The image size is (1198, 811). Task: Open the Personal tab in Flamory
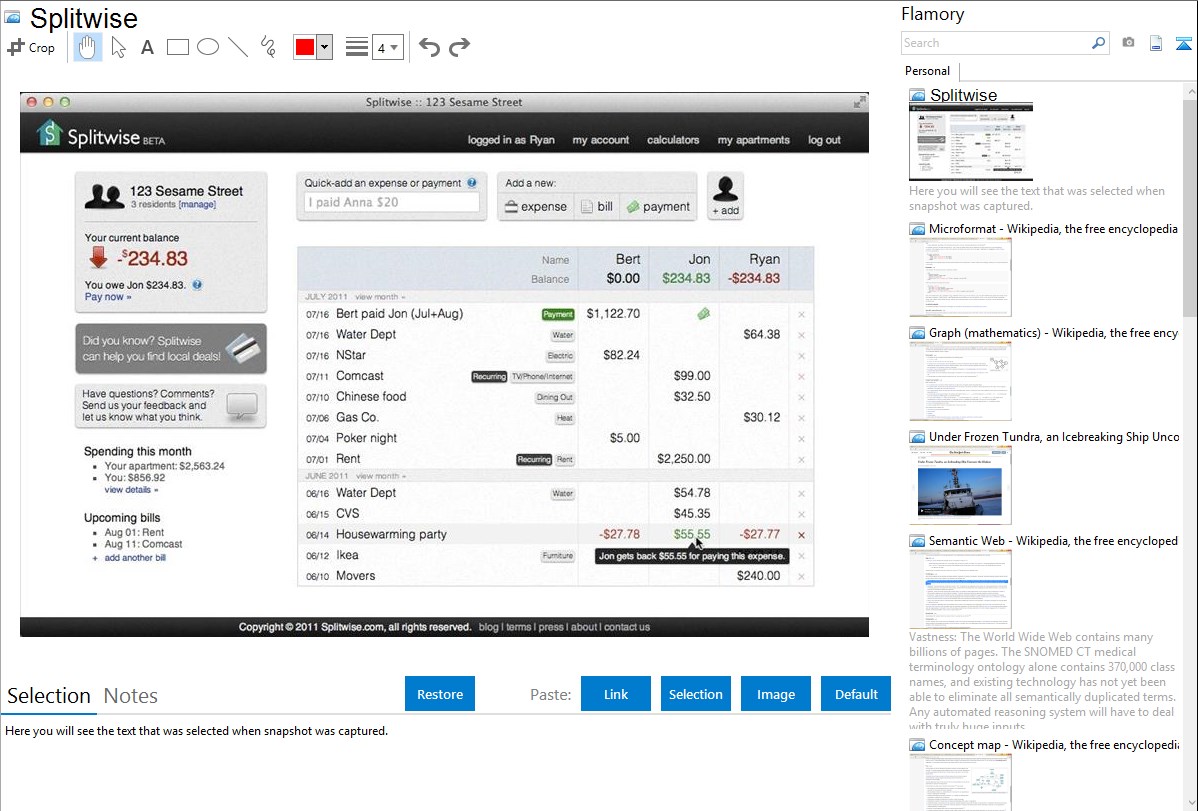(927, 71)
